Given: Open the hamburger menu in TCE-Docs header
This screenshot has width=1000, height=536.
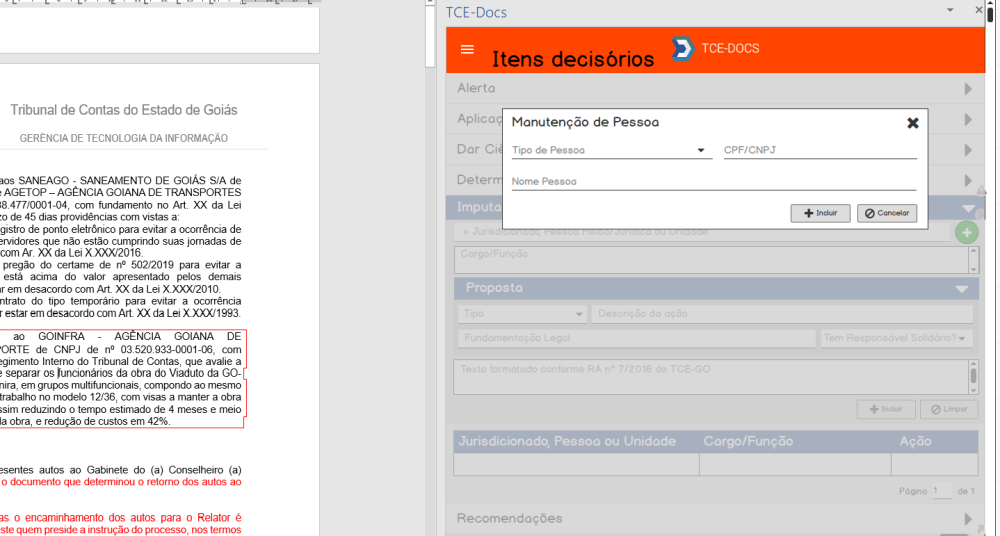Looking at the screenshot, I should [x=467, y=49].
